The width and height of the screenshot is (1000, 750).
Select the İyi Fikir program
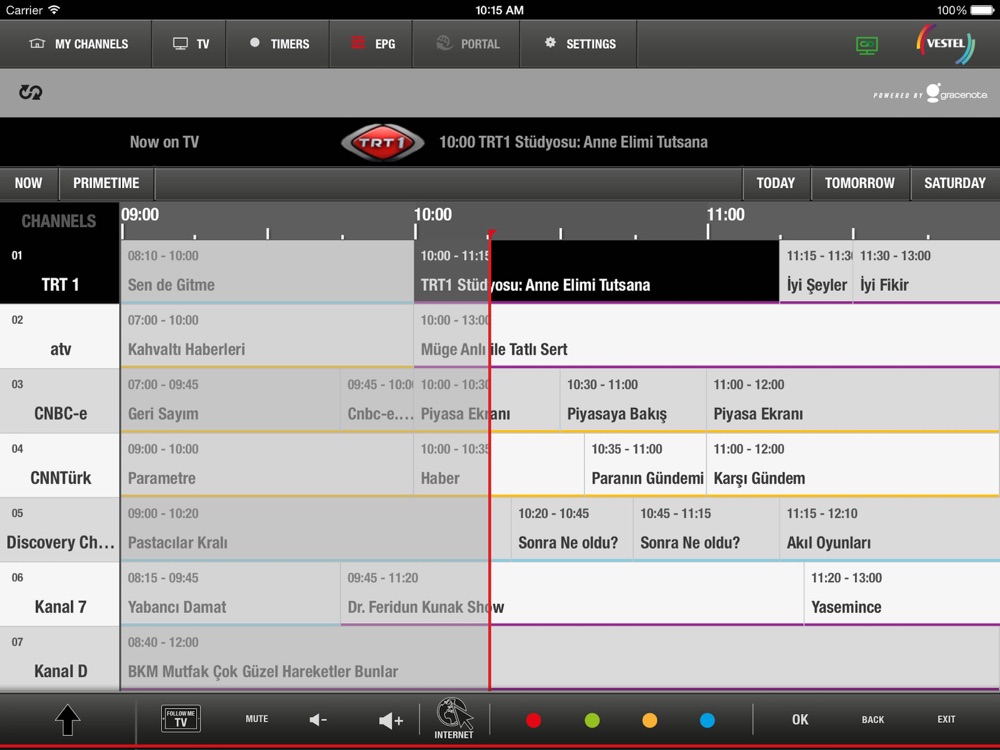point(927,272)
